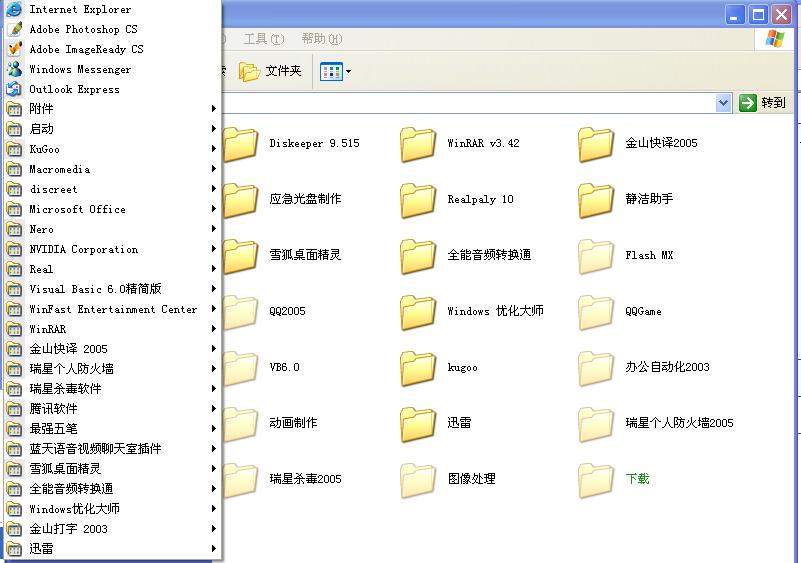Image resolution: width=801 pixels, height=563 pixels.
Task: Click the 转到 go button
Action: tap(762, 103)
